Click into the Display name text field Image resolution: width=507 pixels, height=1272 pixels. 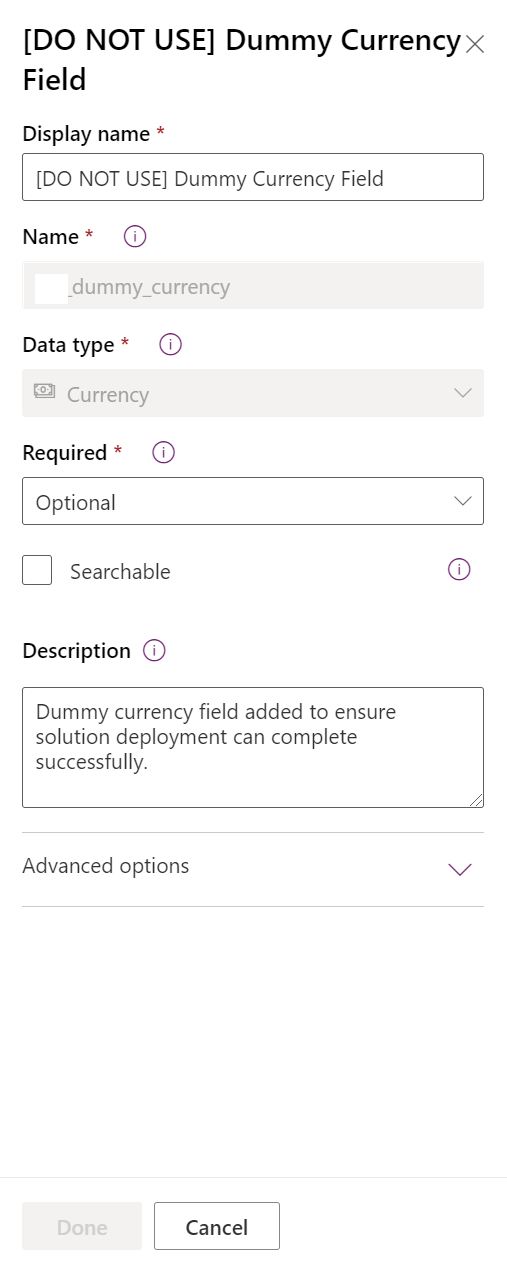point(253,177)
